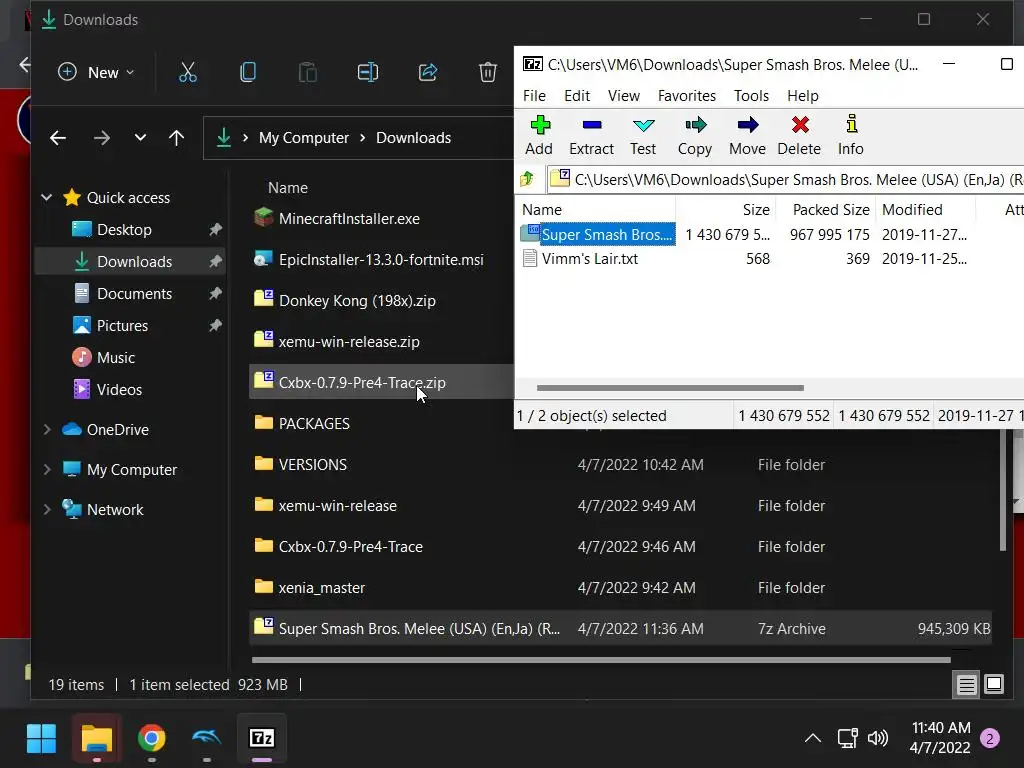Open recent locations dropdown next to forward arrow

click(x=140, y=138)
